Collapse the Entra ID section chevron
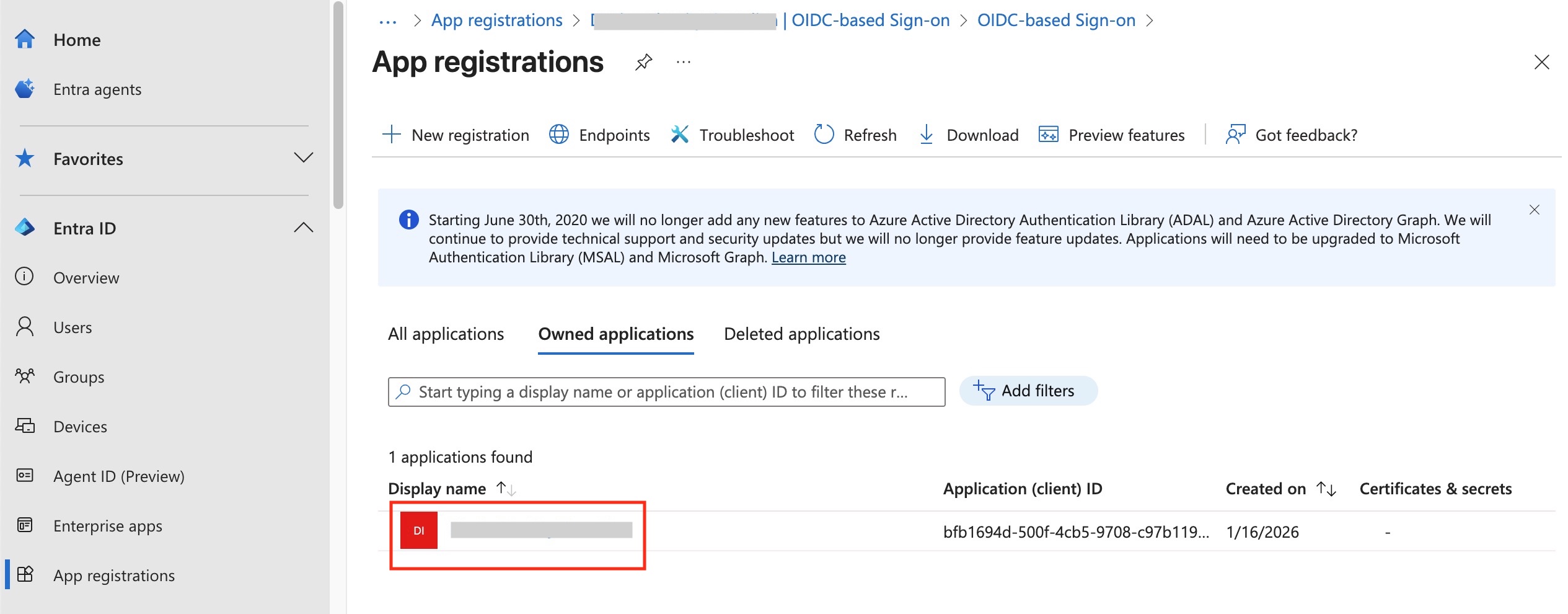 [303, 228]
